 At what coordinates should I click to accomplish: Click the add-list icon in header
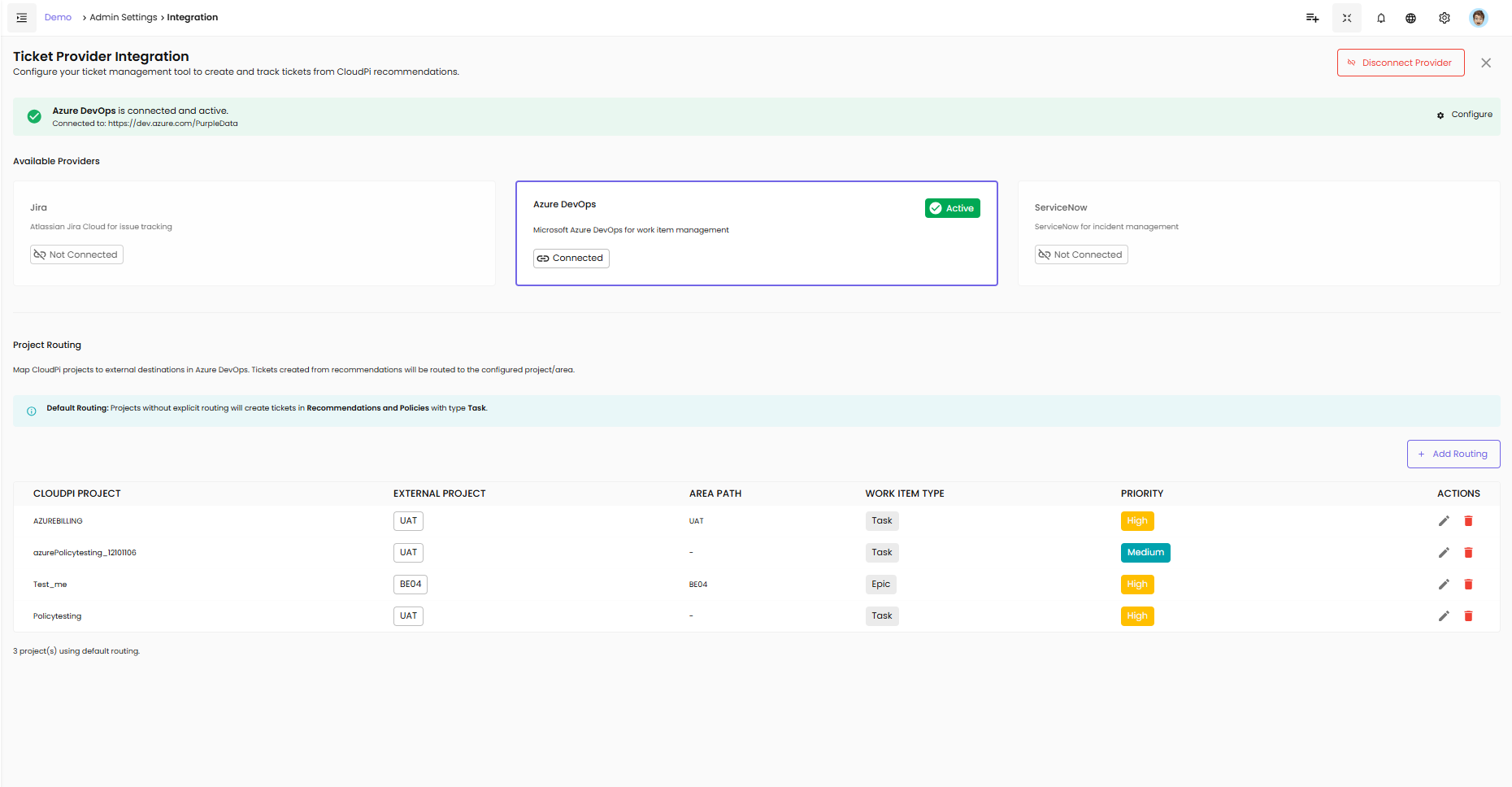(x=1312, y=18)
